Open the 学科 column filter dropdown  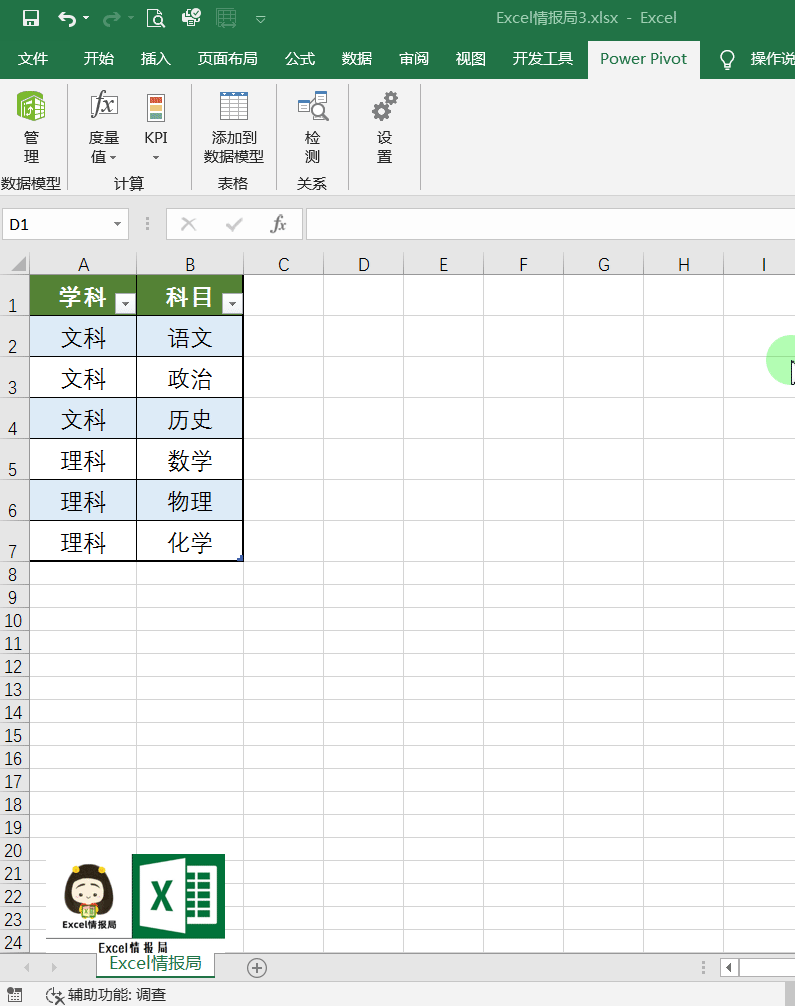(125, 303)
